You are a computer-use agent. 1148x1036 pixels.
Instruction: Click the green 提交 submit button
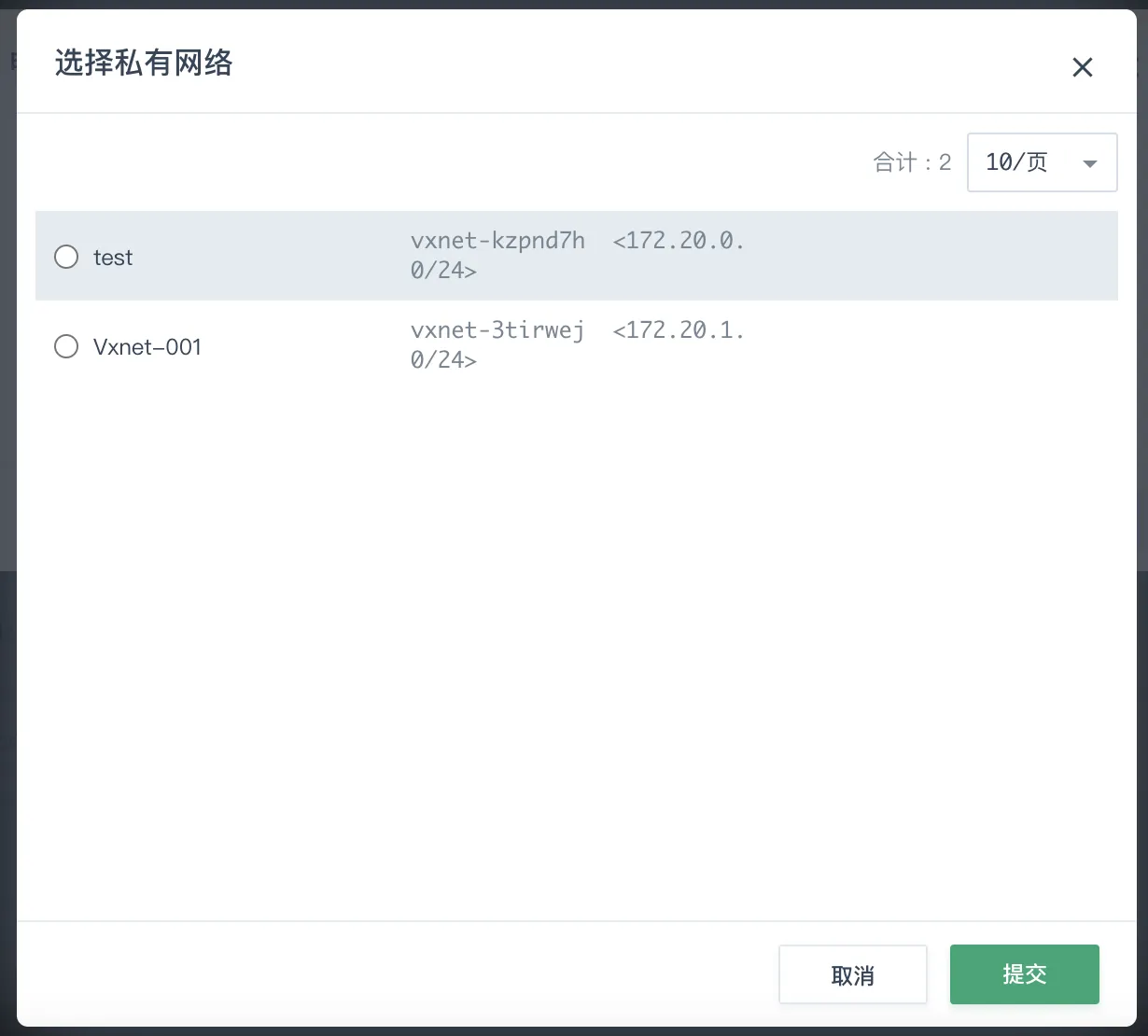[x=1024, y=974]
